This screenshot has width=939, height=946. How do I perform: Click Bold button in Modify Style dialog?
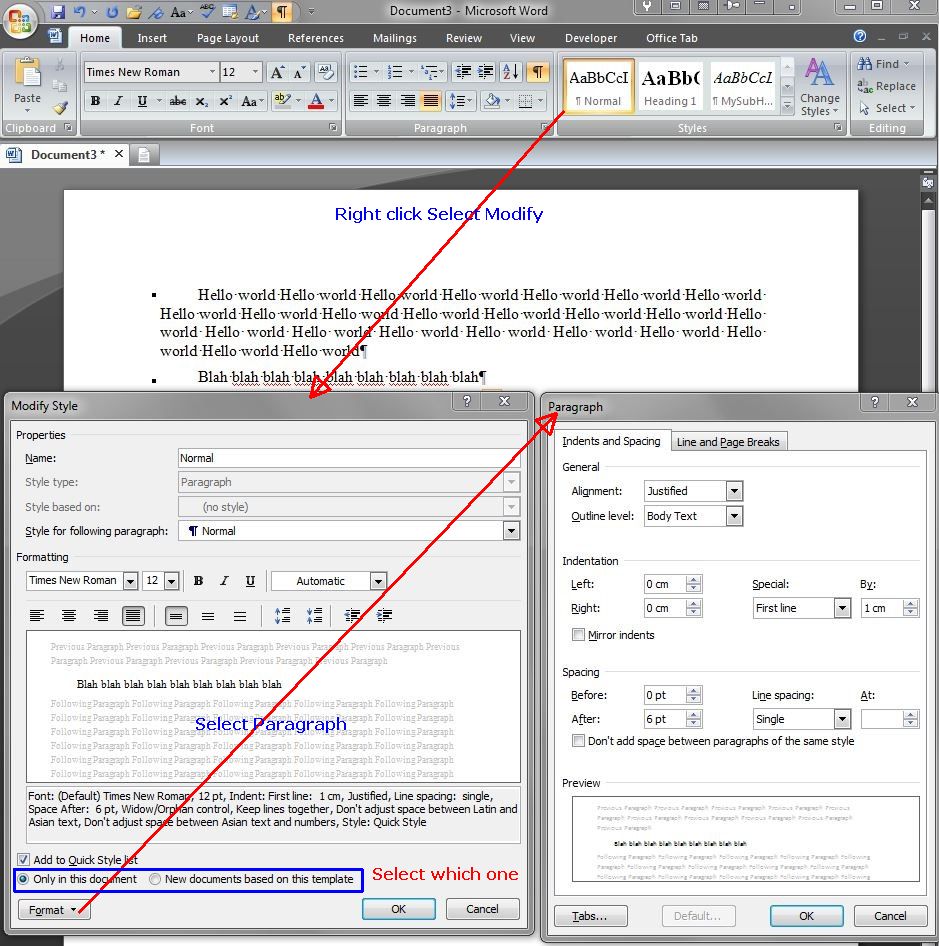(x=198, y=581)
